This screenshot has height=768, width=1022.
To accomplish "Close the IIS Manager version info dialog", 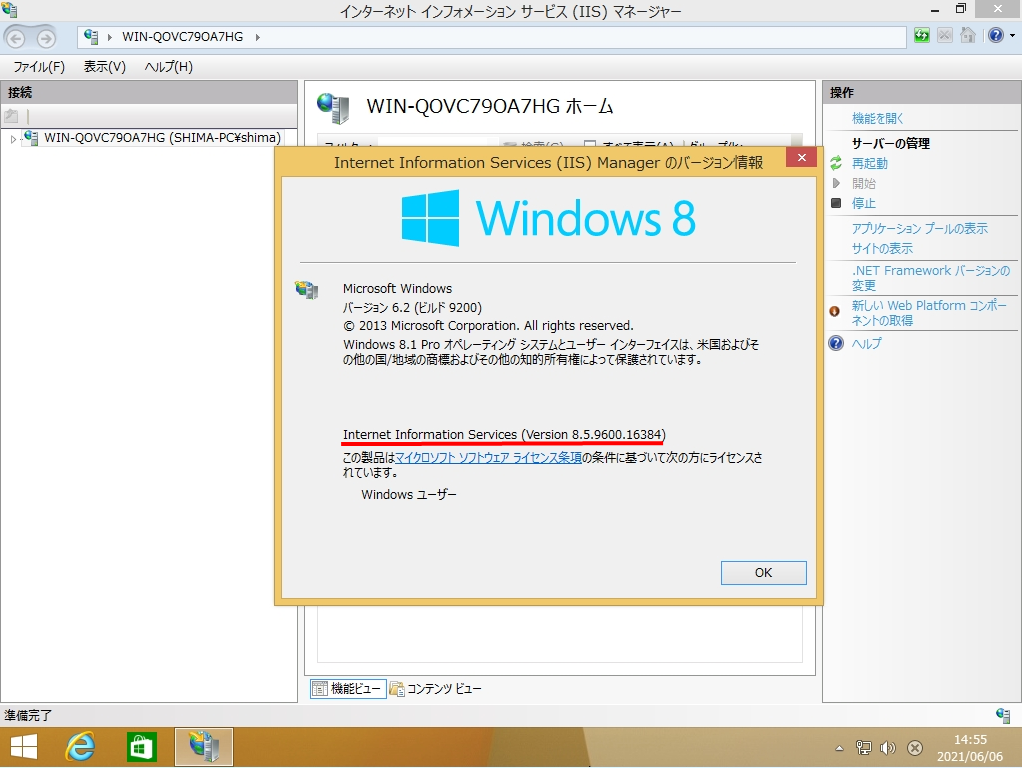I will click(802, 158).
